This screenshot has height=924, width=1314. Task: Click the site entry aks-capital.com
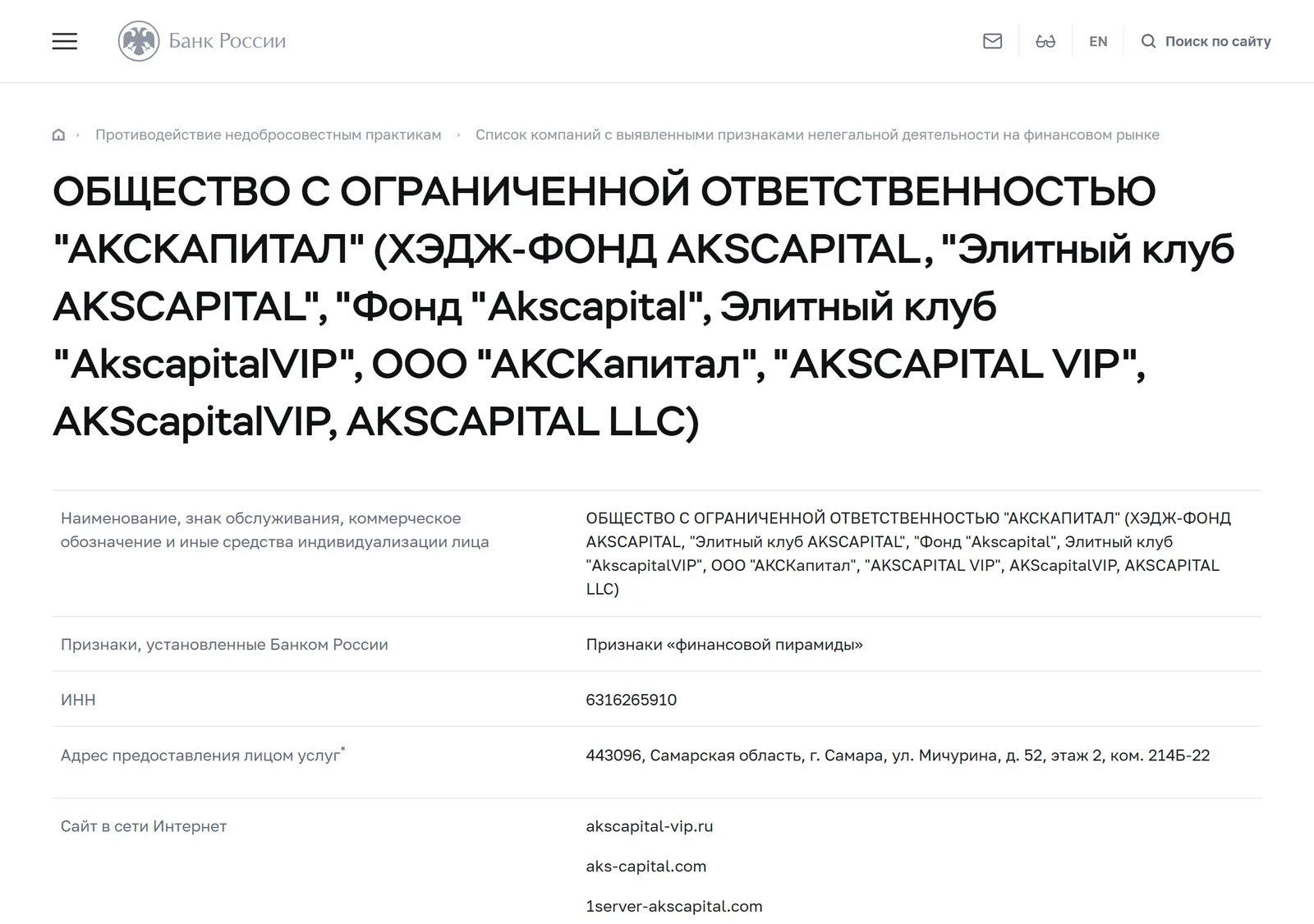click(x=646, y=867)
